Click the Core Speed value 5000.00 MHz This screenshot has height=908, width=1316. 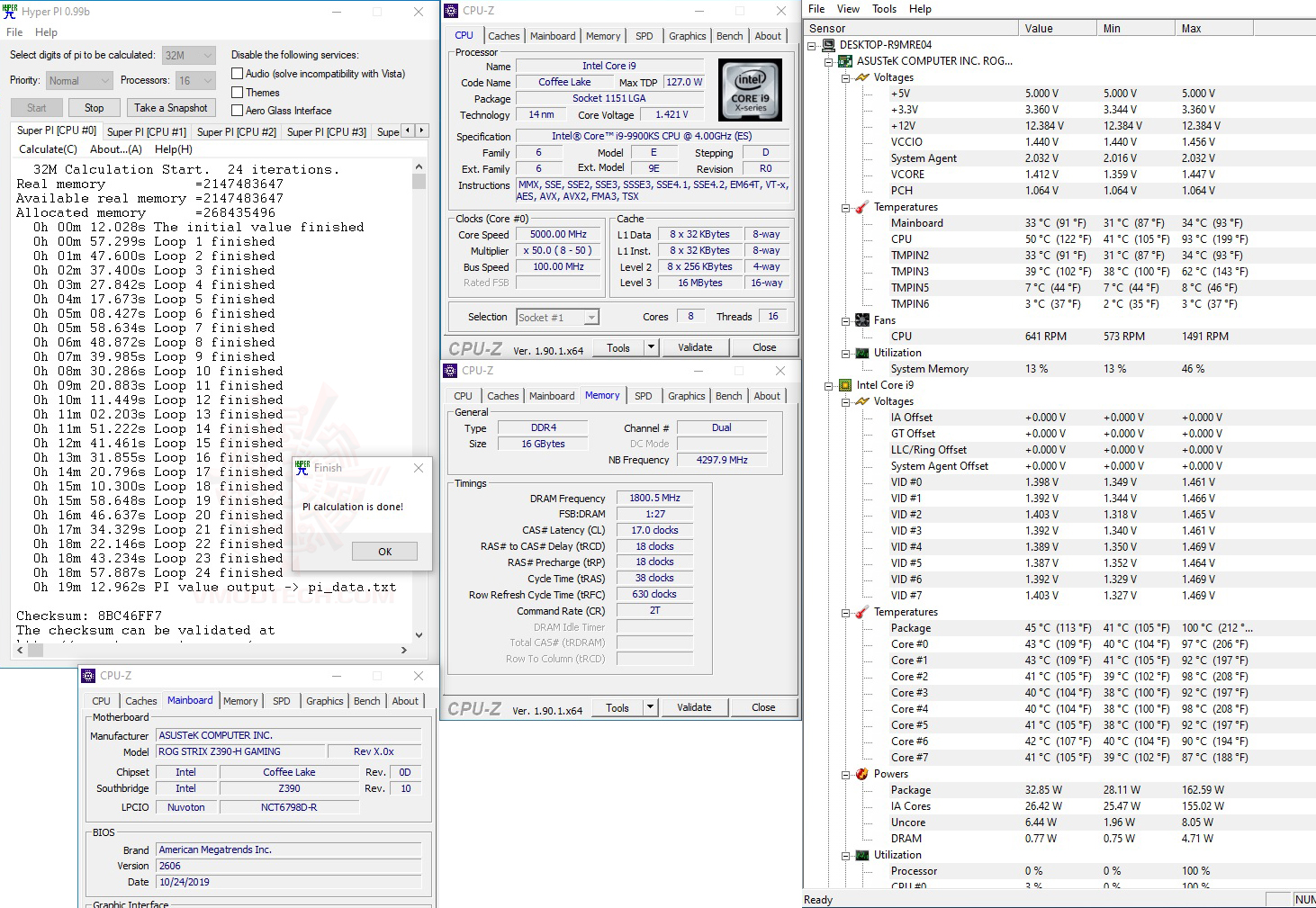[x=558, y=234]
